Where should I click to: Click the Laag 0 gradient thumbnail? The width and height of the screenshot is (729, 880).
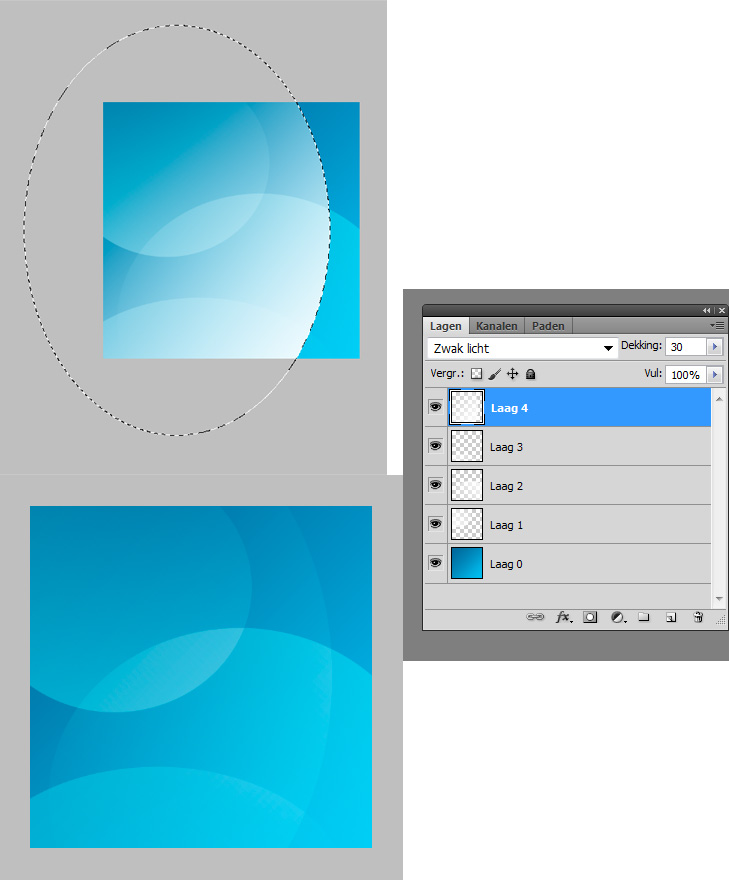pyautogui.click(x=467, y=563)
